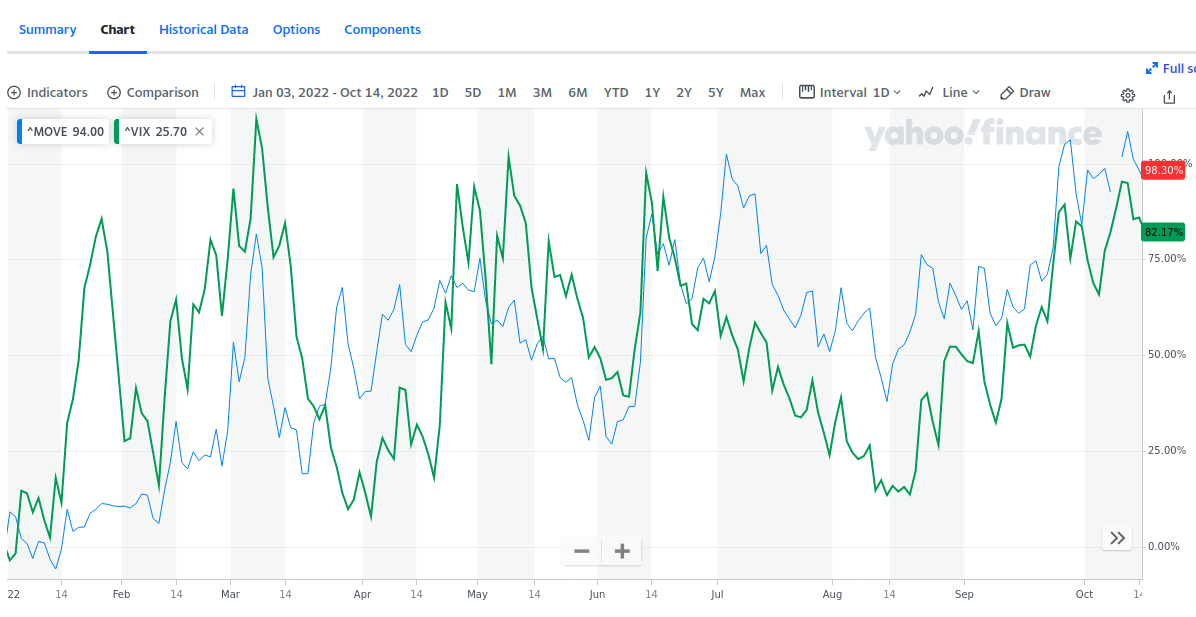Click the share chart icon

[1169, 96]
